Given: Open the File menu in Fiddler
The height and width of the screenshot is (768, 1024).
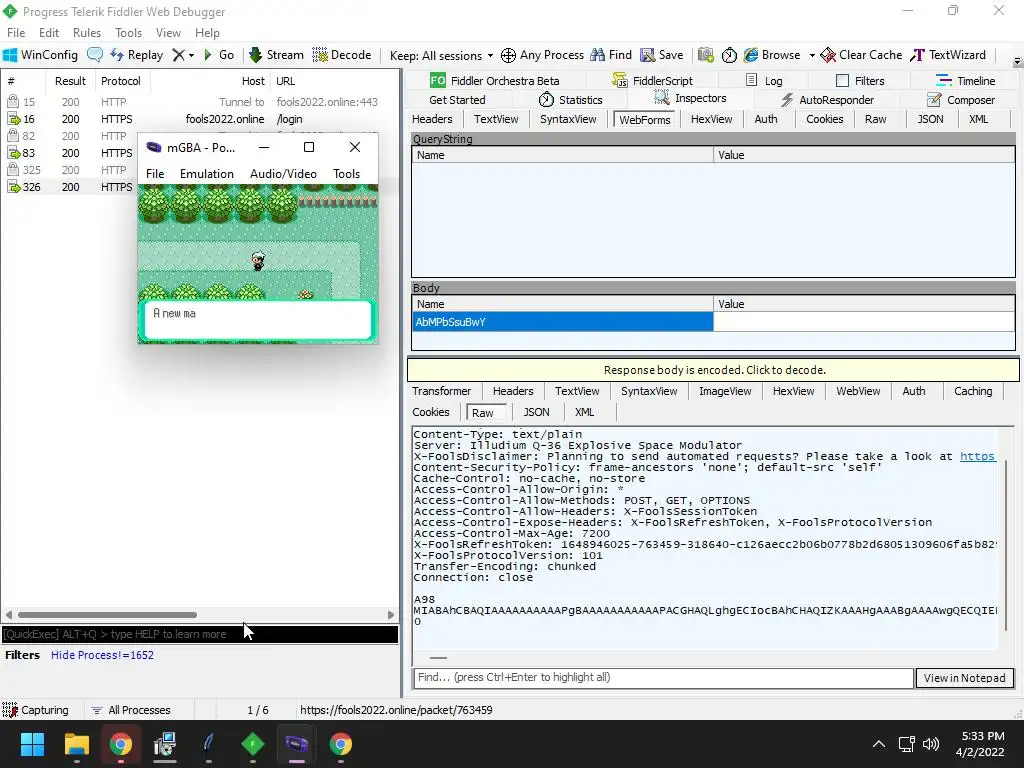Looking at the screenshot, I should tap(16, 33).
